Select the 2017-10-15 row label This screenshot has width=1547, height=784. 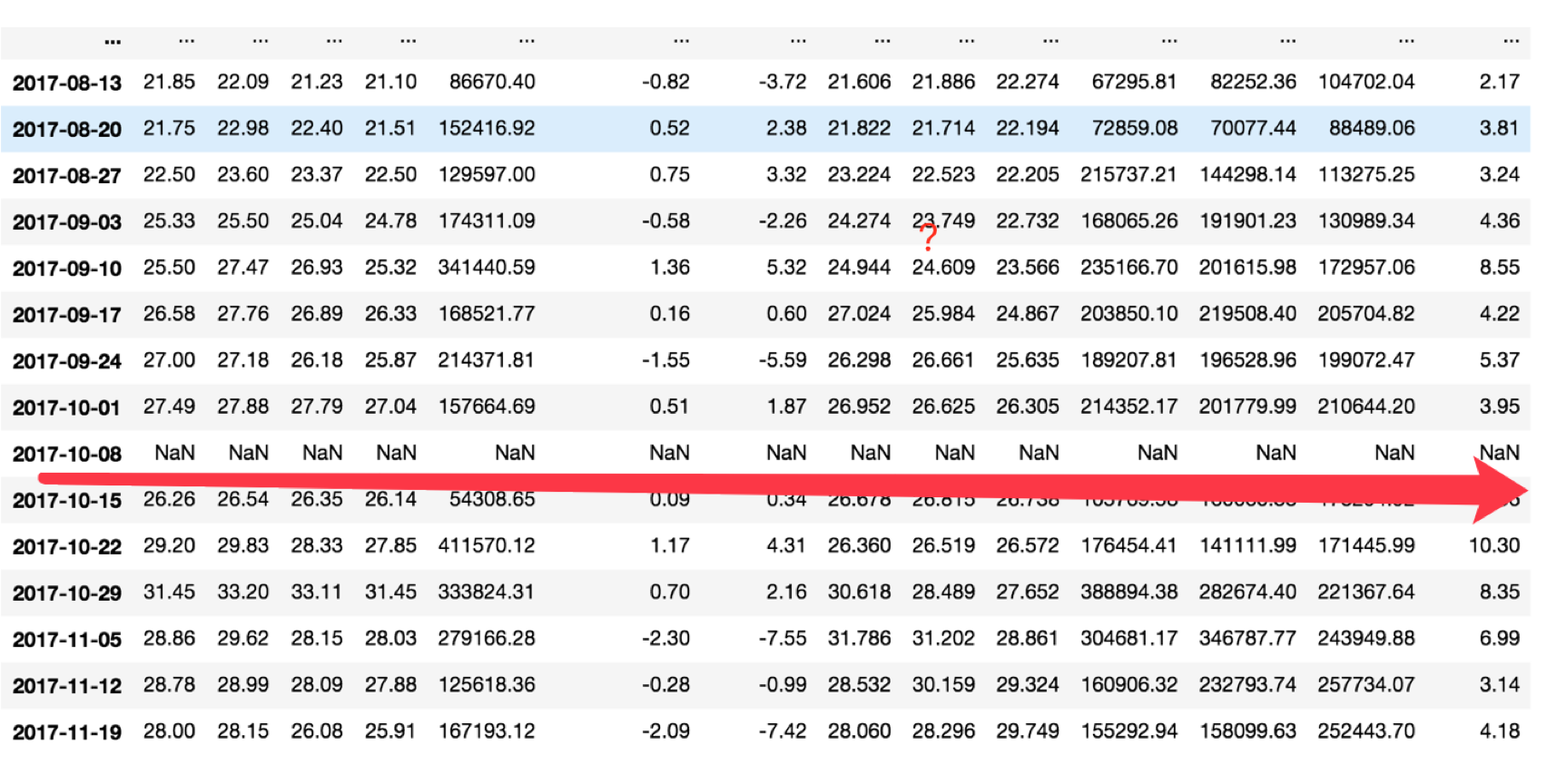(67, 500)
